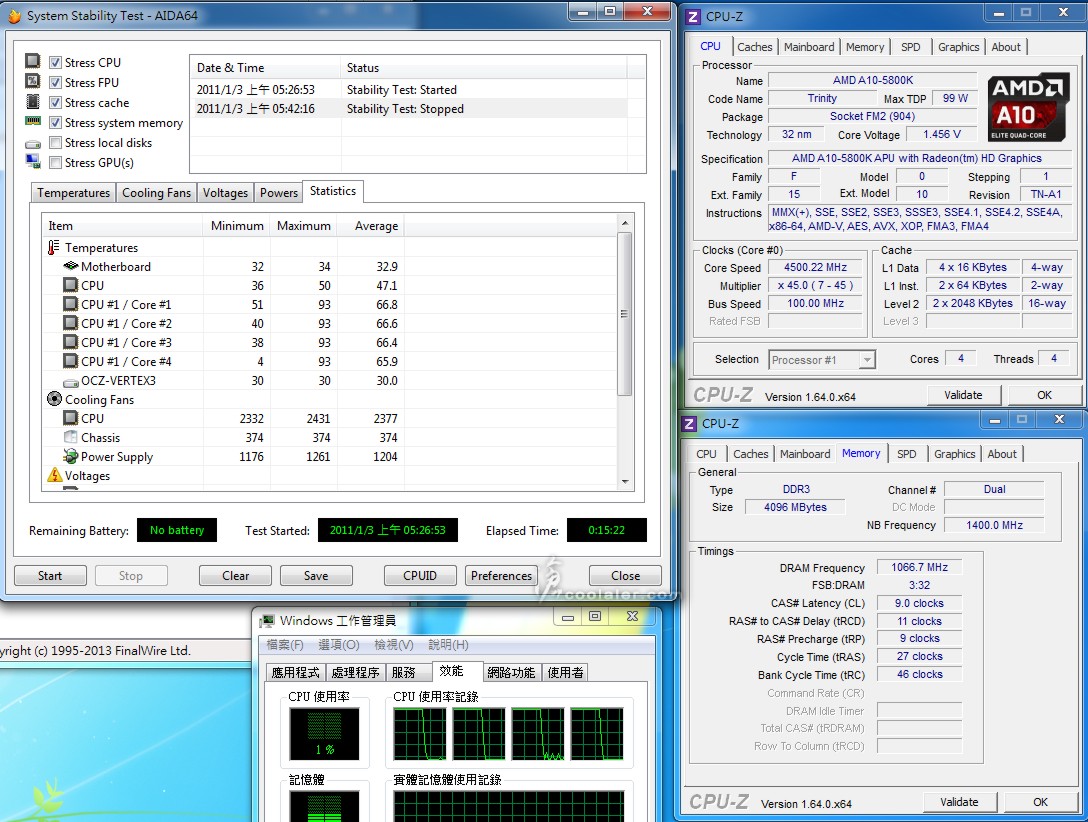Open the Voltages tab in AIDA64

225,193
